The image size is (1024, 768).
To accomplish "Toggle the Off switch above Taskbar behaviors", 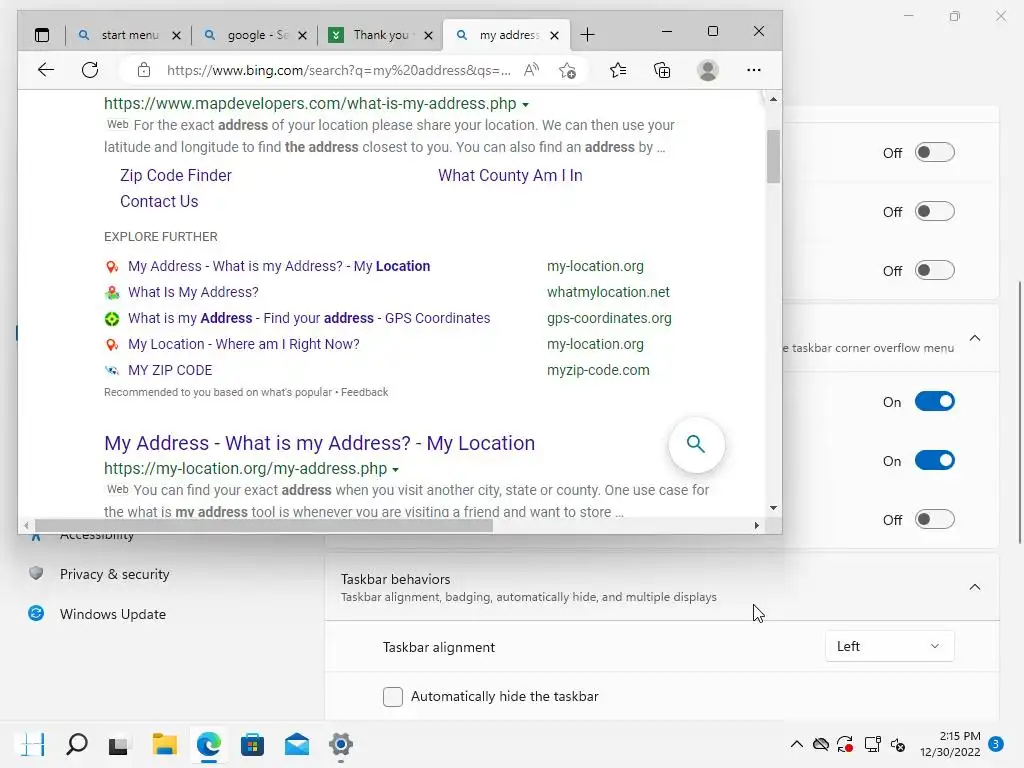I will tap(935, 519).
